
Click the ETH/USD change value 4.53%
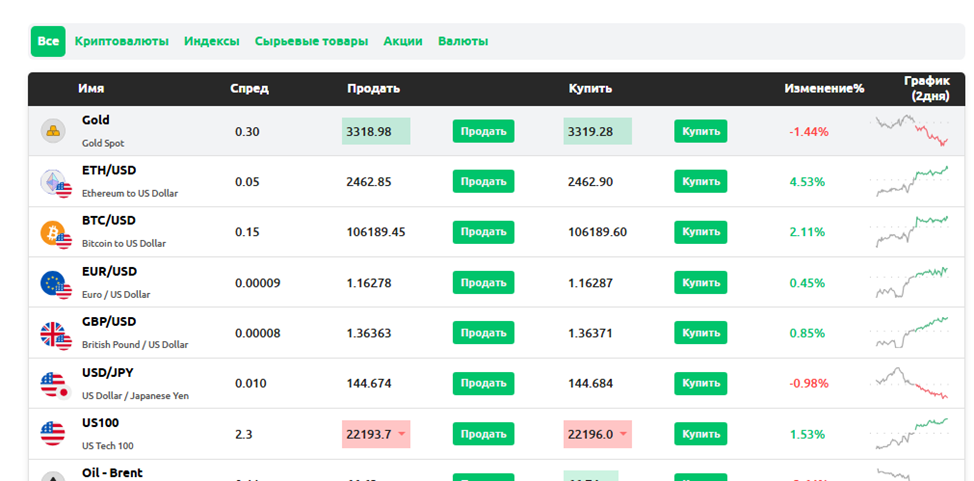808,182
